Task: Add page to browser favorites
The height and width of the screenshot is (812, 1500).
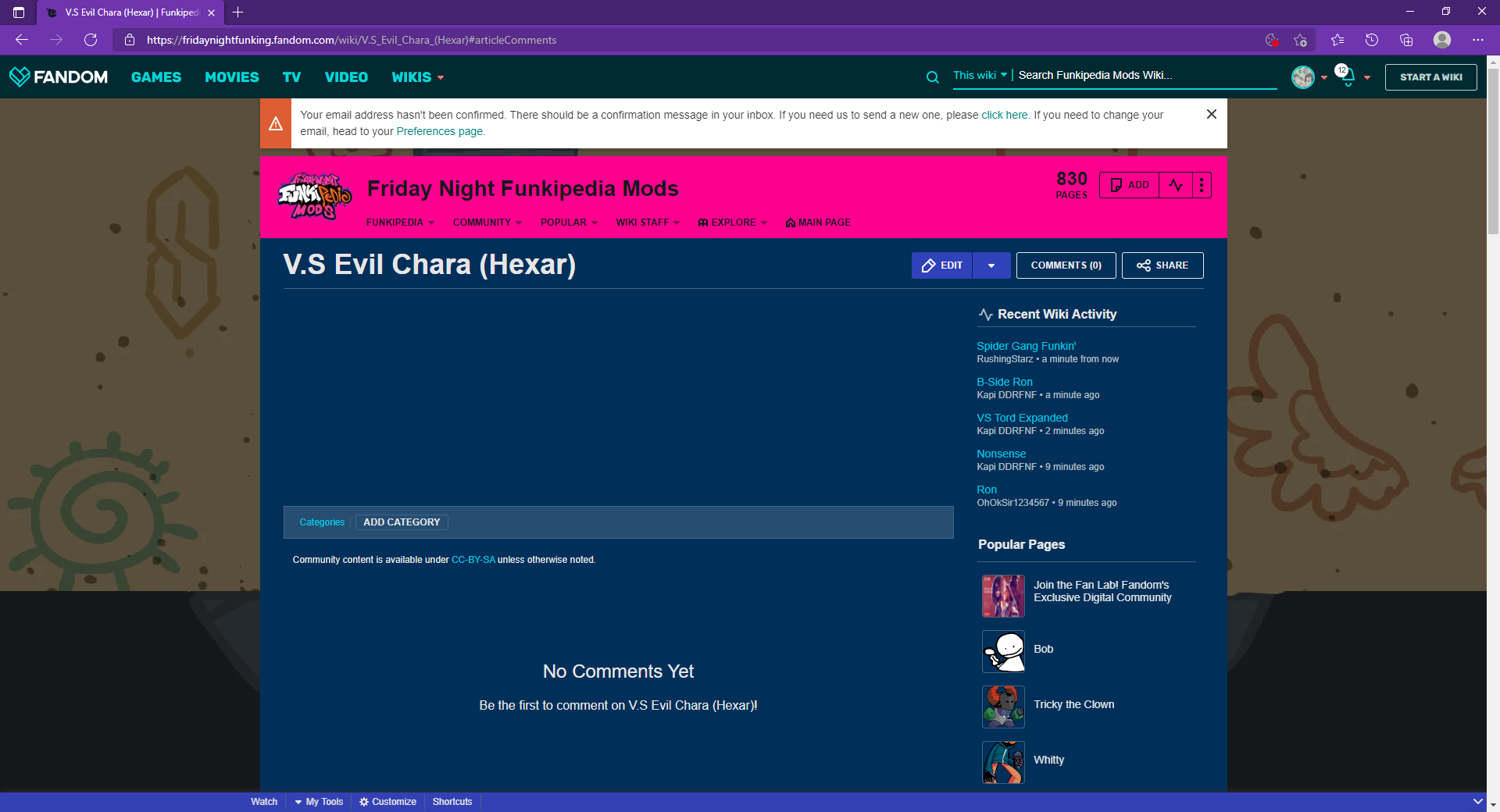Action: tap(1300, 40)
